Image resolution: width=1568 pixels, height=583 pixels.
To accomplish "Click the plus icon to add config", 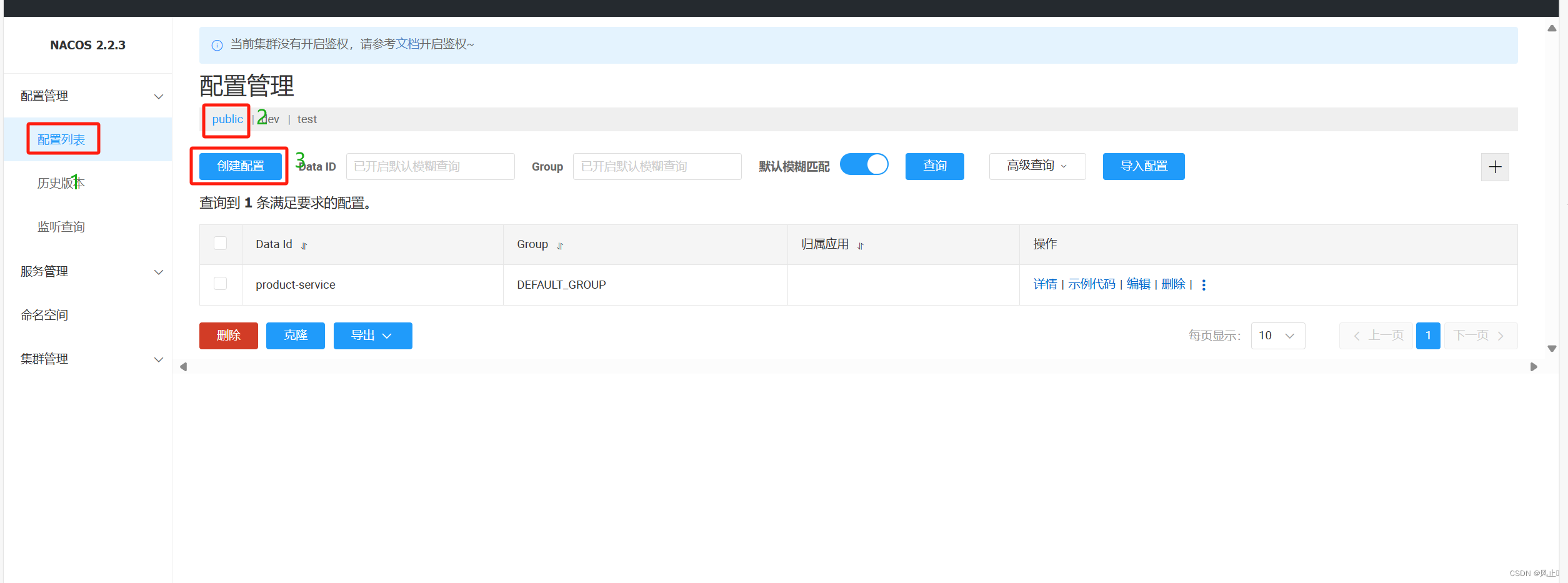I will pyautogui.click(x=1495, y=167).
